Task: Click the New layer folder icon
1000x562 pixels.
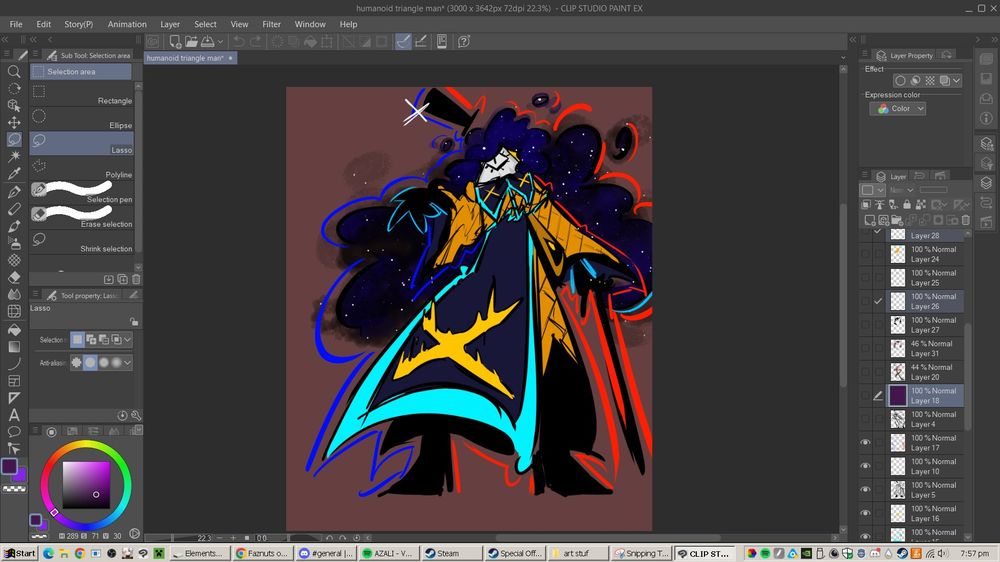Action: pos(897,220)
